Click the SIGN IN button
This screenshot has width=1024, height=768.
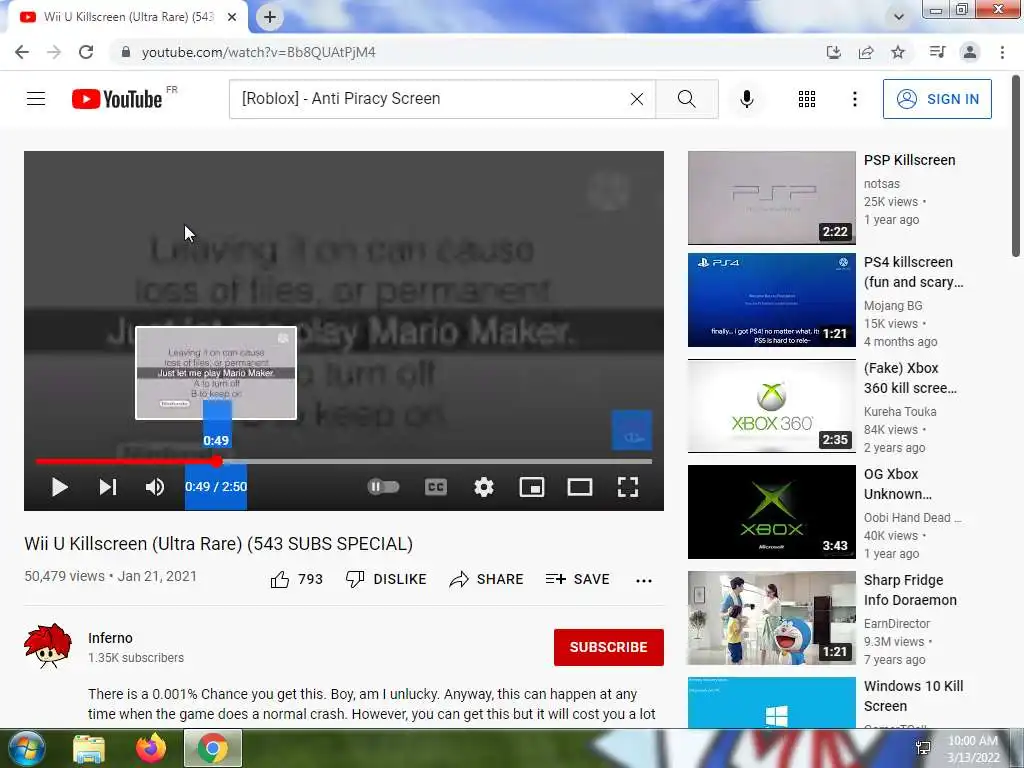937,99
